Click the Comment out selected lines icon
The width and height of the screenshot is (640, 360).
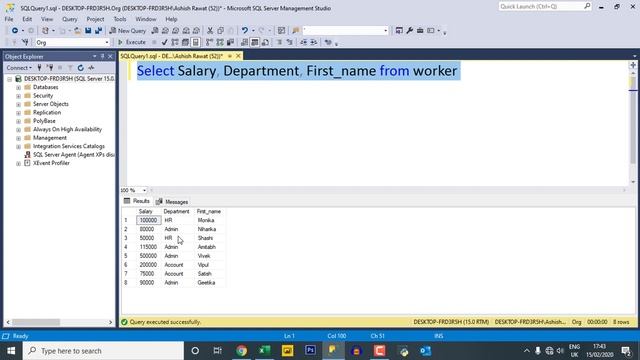coord(279,42)
